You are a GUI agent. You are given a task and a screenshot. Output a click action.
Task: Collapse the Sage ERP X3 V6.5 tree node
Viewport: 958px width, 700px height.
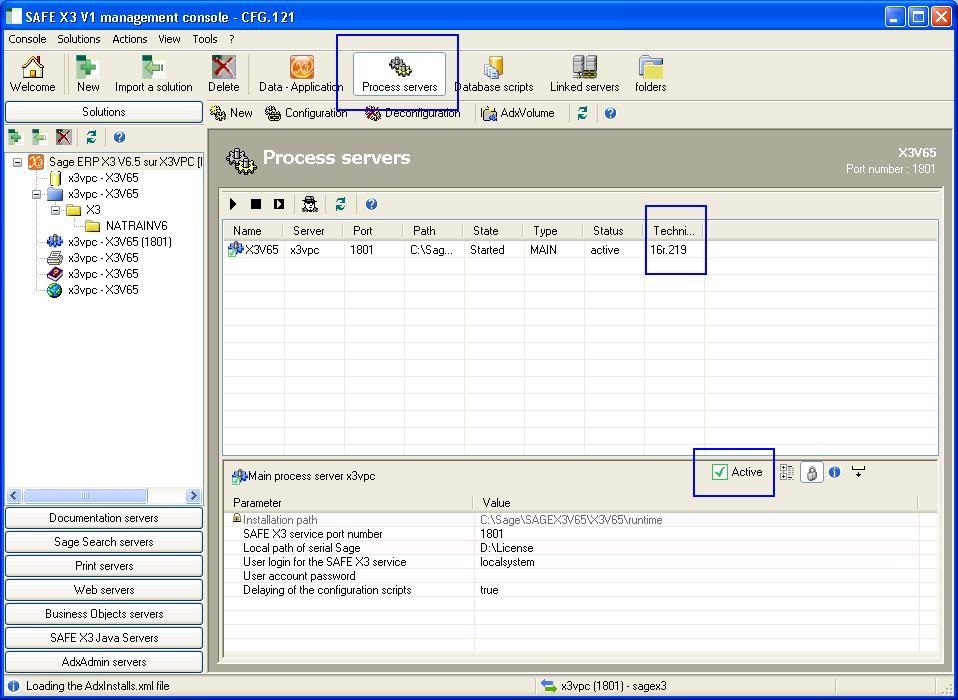(17, 162)
